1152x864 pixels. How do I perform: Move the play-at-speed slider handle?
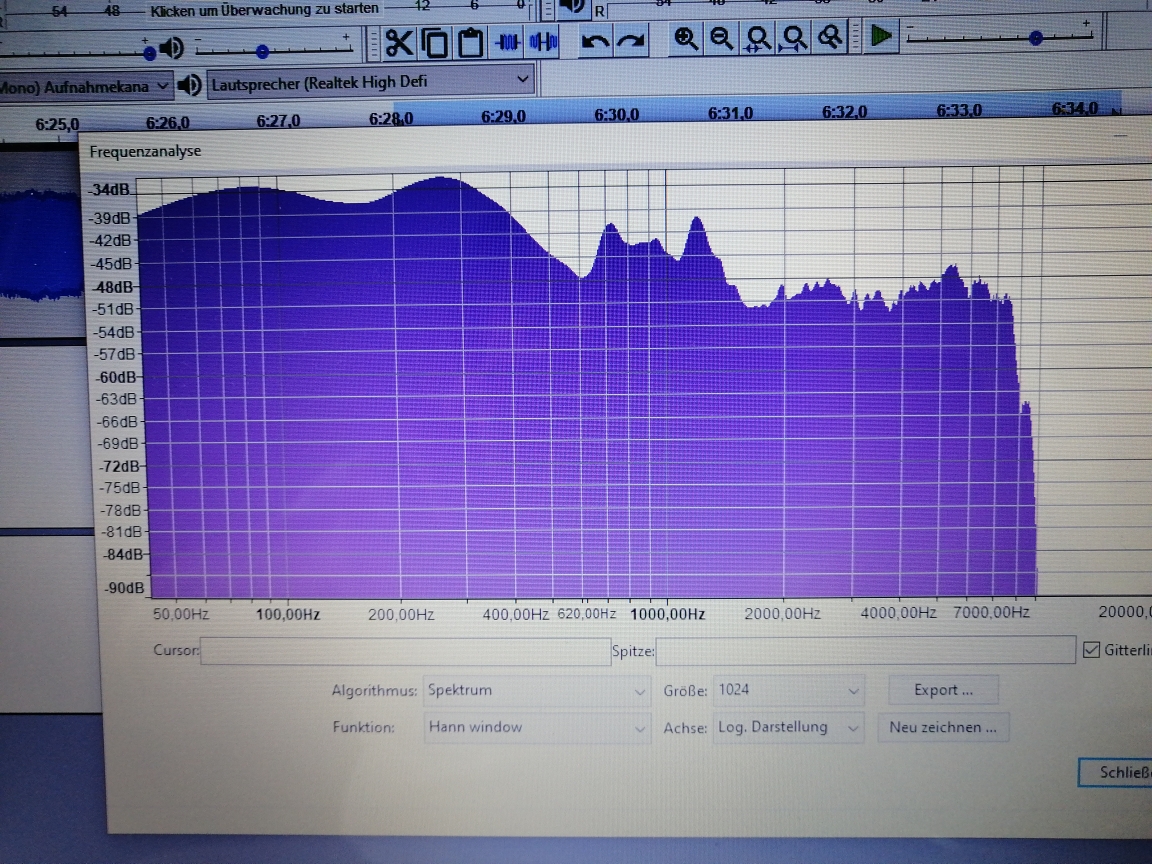[x=1036, y=37]
